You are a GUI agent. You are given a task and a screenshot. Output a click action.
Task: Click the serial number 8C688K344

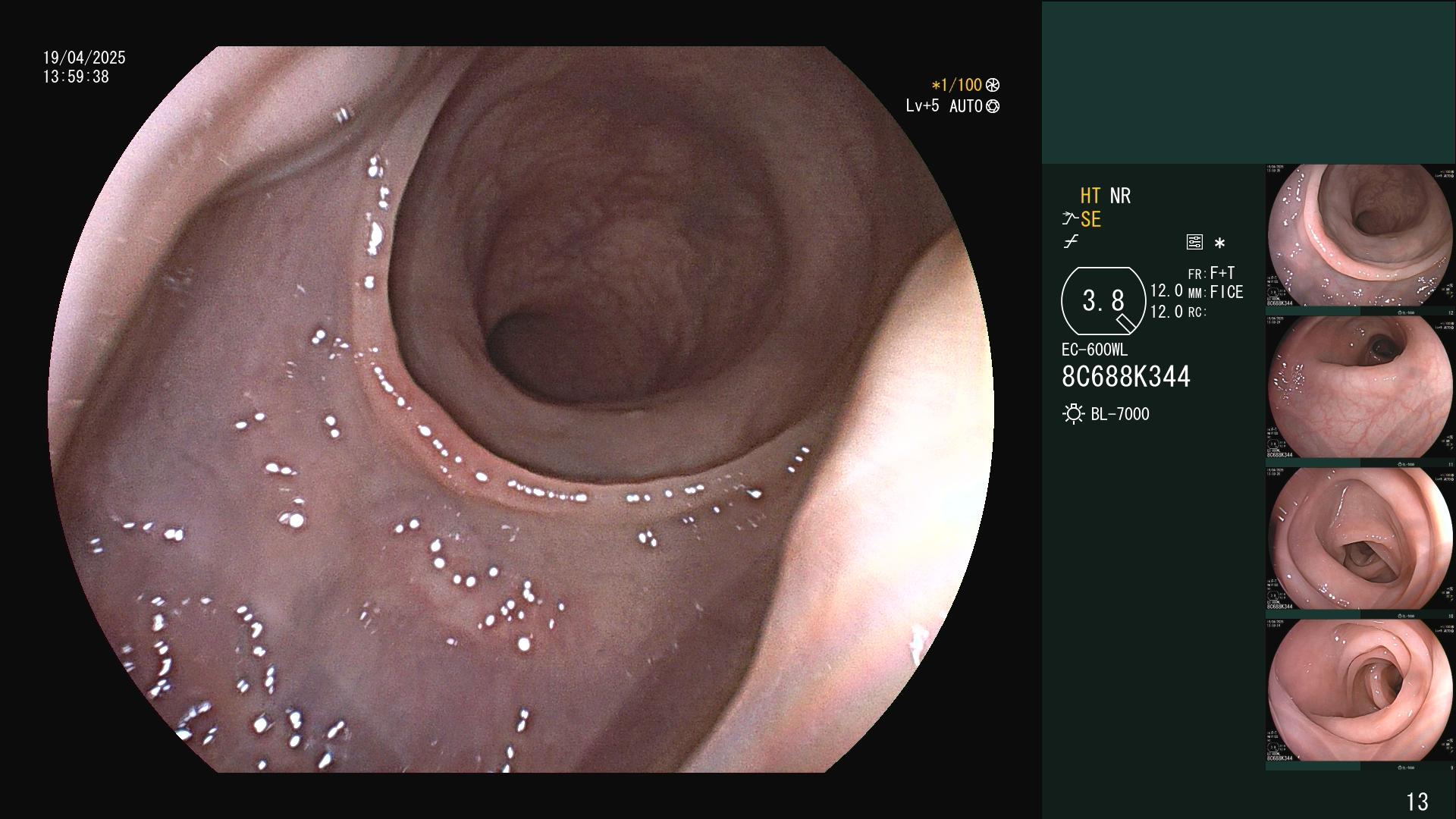[x=1126, y=376]
